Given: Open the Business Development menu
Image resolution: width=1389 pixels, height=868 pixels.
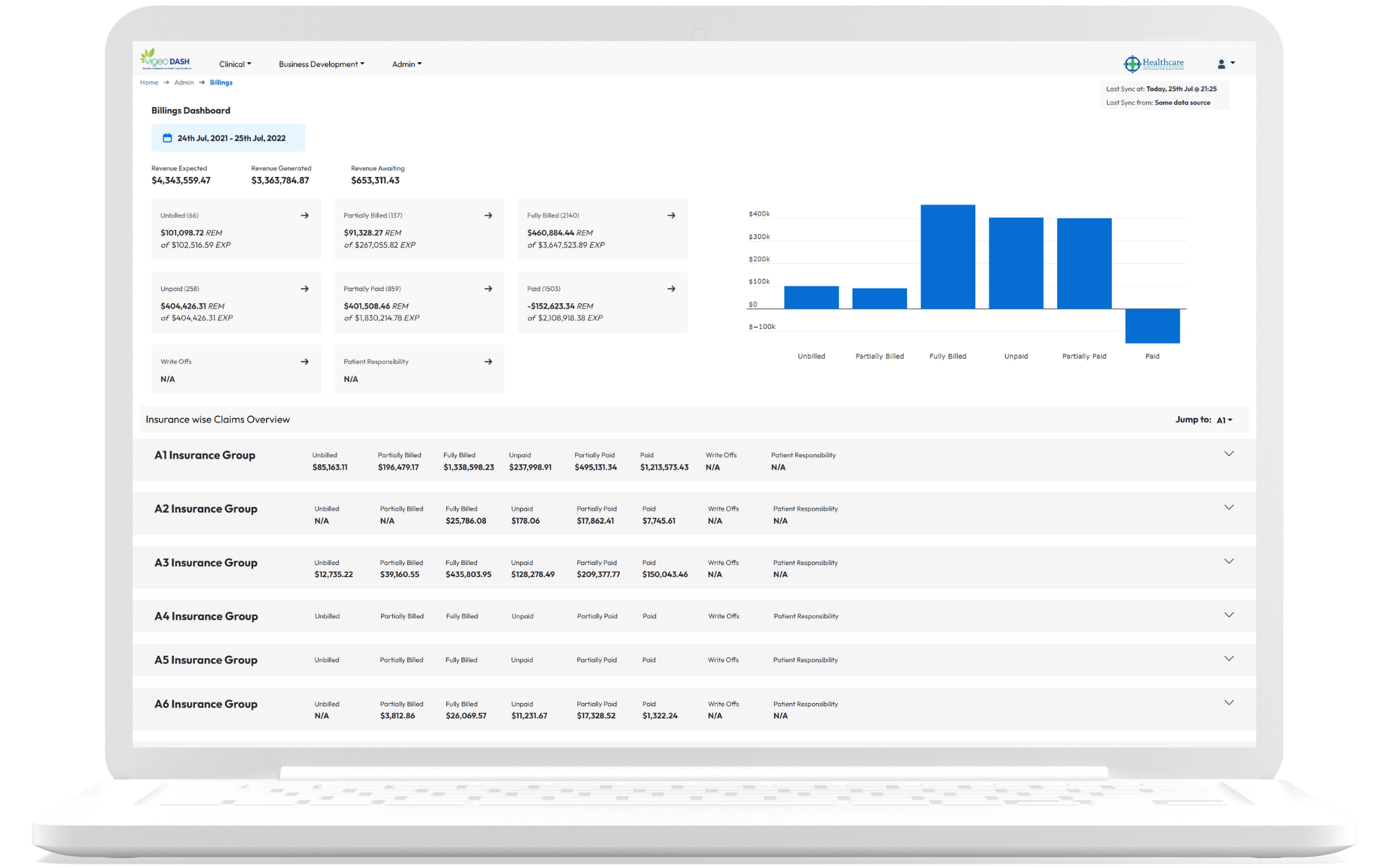Looking at the screenshot, I should (x=321, y=64).
